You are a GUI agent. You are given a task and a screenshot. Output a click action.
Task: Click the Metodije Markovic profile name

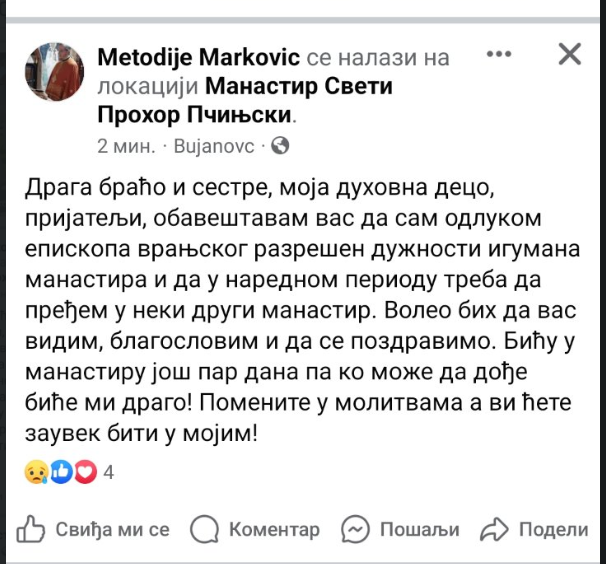point(198,58)
